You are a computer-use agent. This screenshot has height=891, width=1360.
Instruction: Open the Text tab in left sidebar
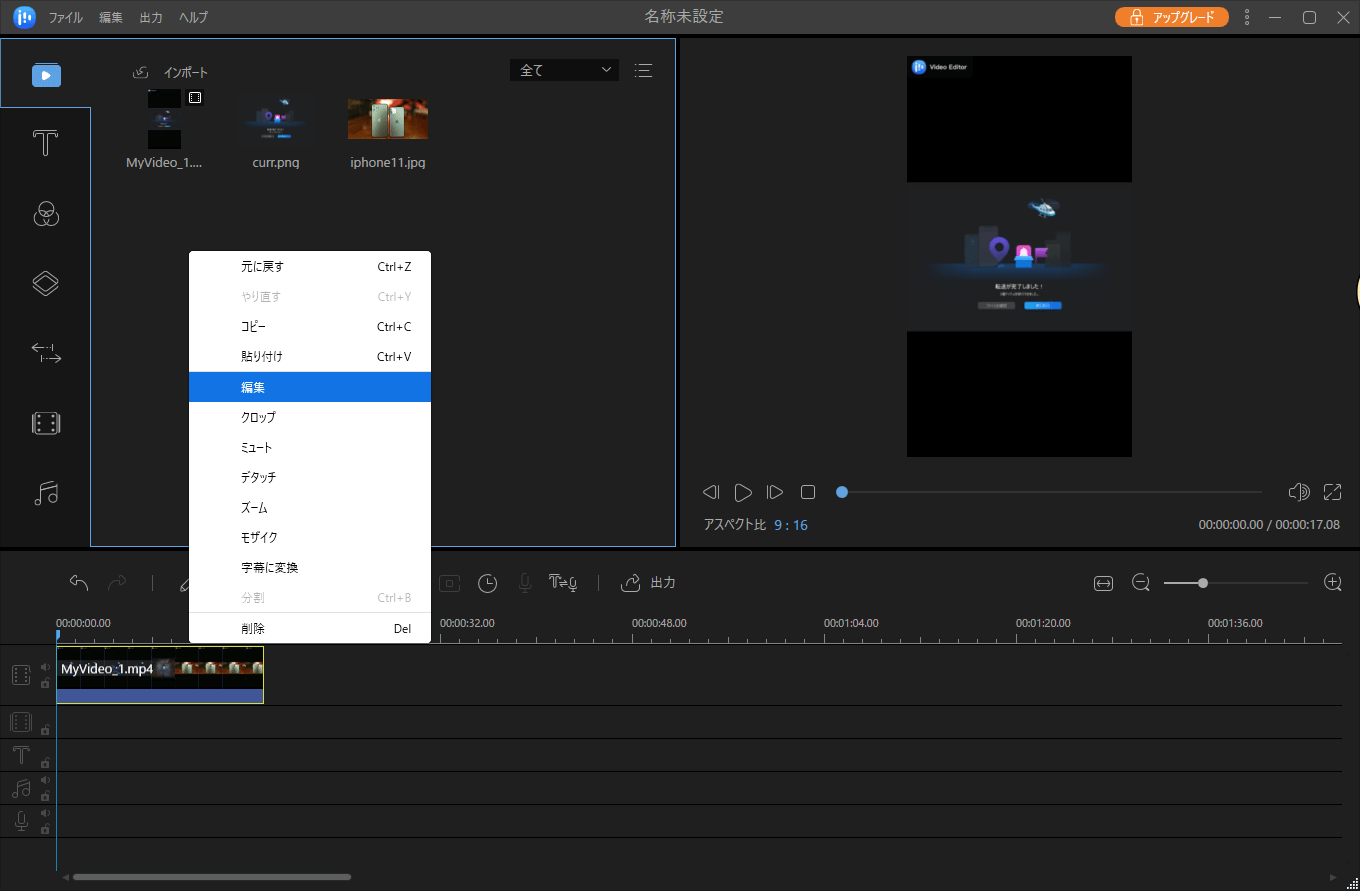point(46,144)
